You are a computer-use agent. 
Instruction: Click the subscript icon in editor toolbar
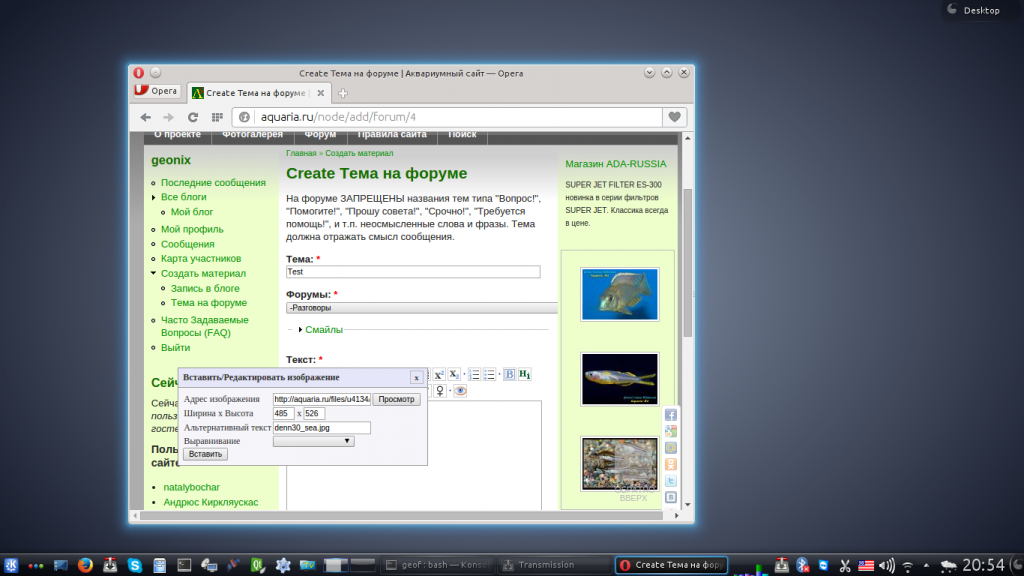[x=454, y=375]
